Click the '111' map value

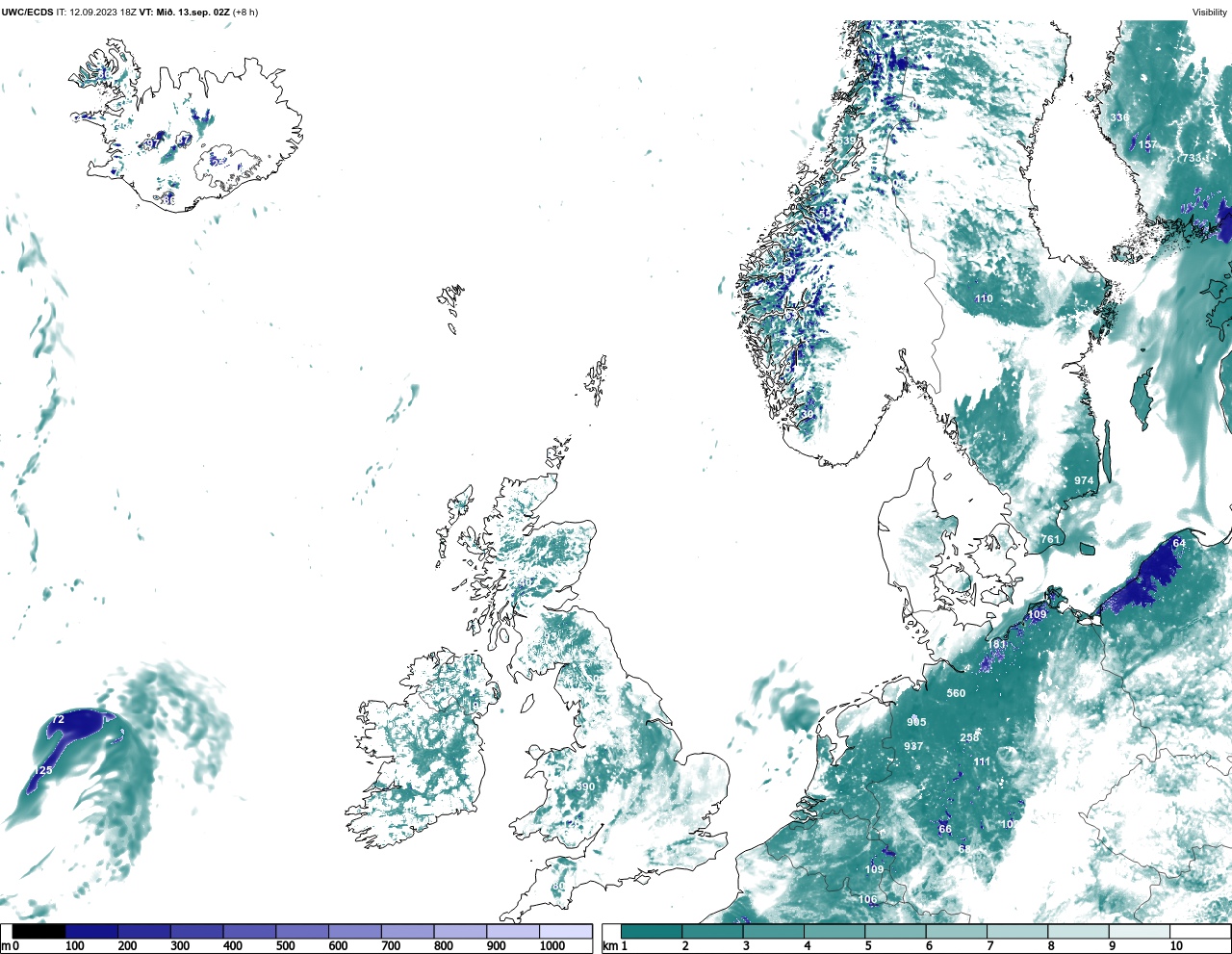982,761
